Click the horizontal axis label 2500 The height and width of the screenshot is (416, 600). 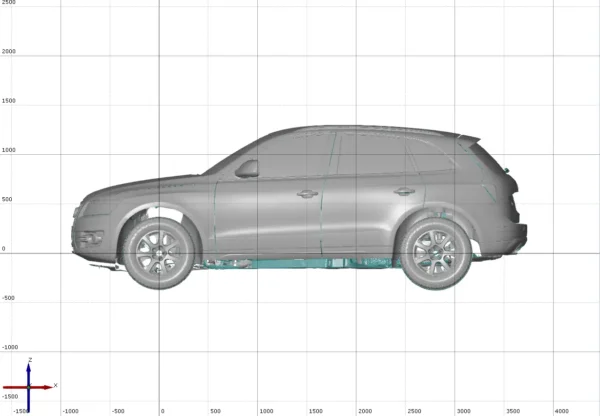click(x=414, y=411)
